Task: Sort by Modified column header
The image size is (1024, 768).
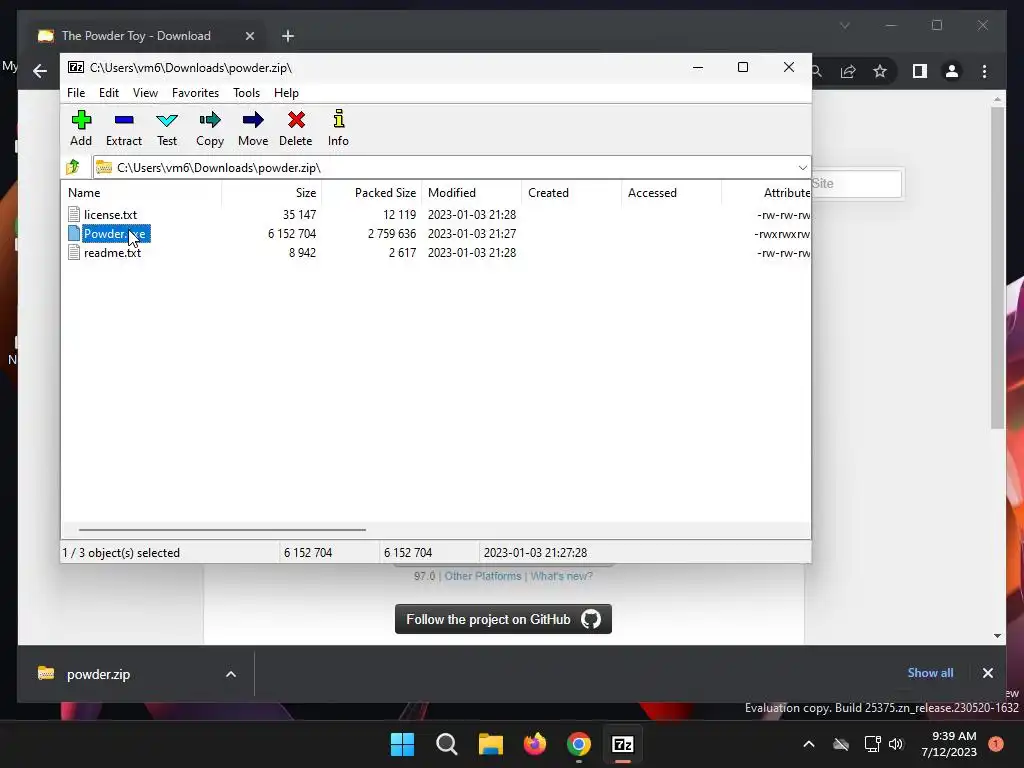Action: [472, 193]
